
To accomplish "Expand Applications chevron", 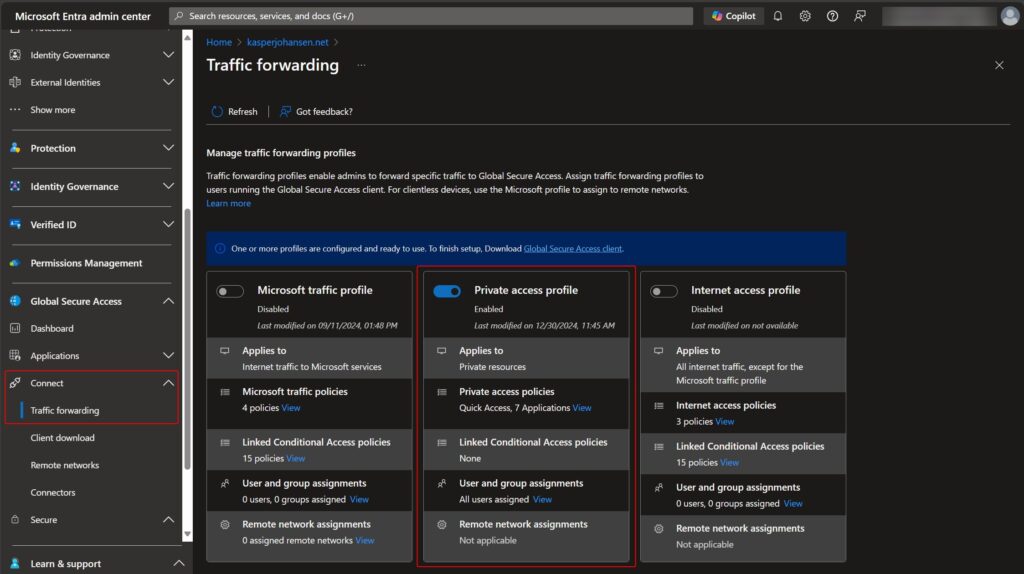I will tap(168, 356).
